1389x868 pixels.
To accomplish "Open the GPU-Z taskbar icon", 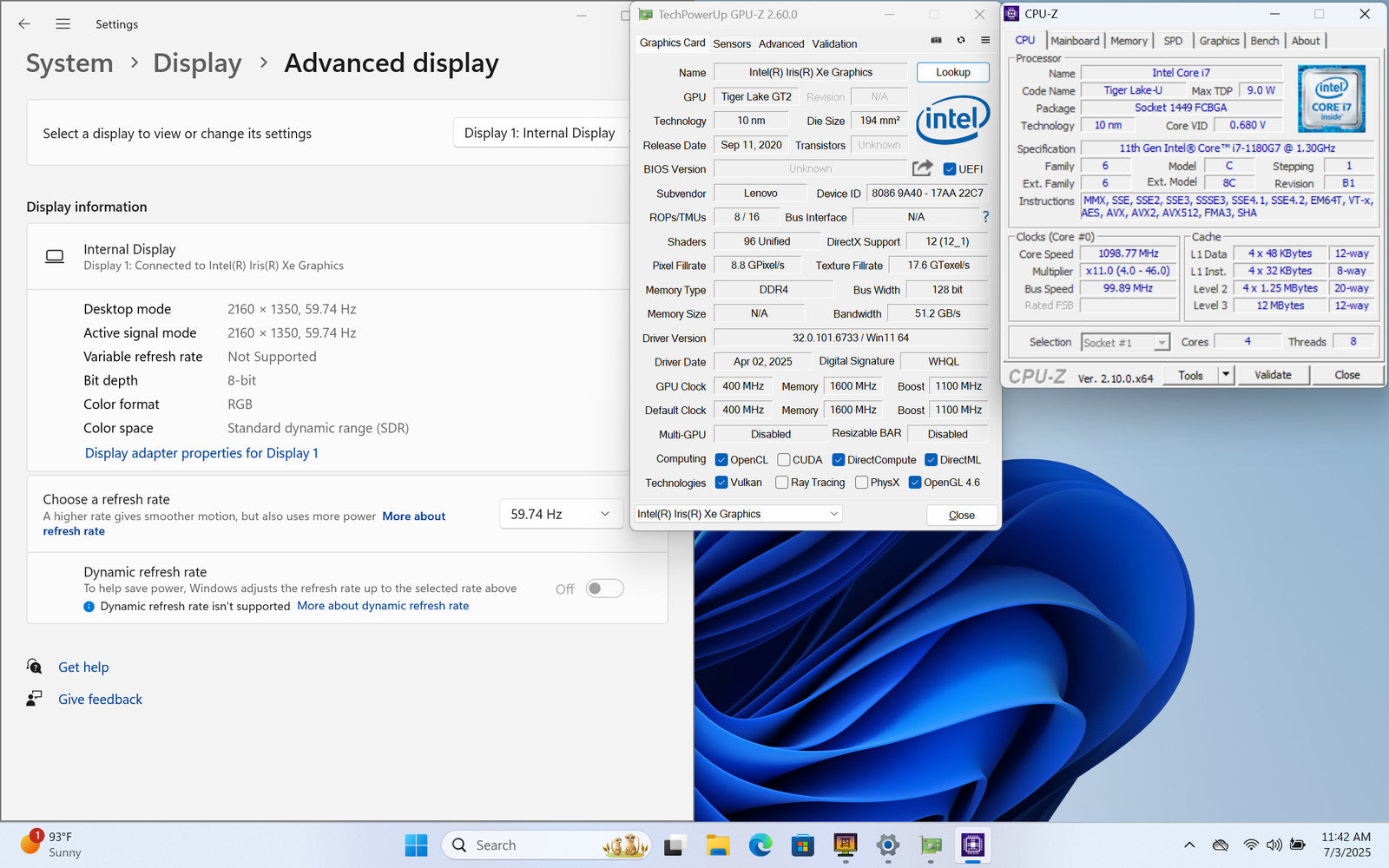I will 931,845.
